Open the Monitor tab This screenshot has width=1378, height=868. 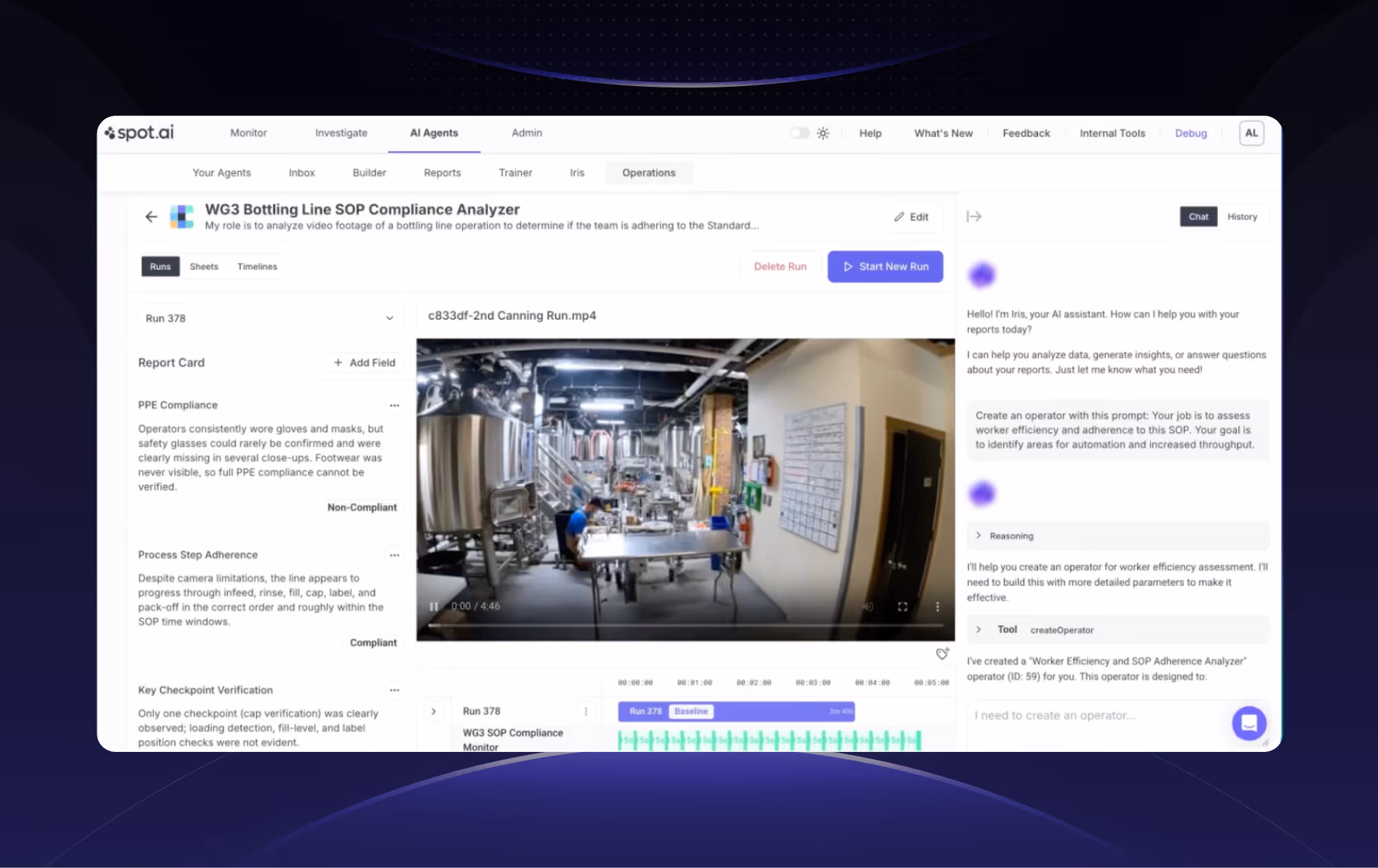[249, 133]
